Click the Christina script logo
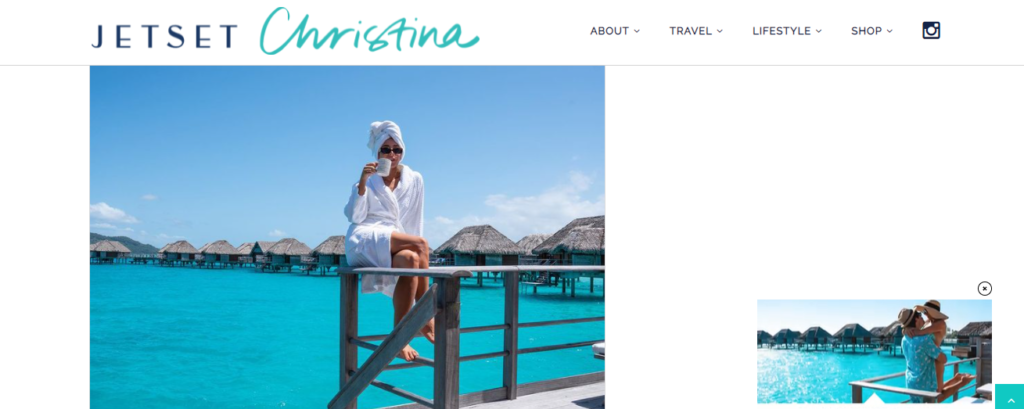The image size is (1024, 409). (369, 31)
